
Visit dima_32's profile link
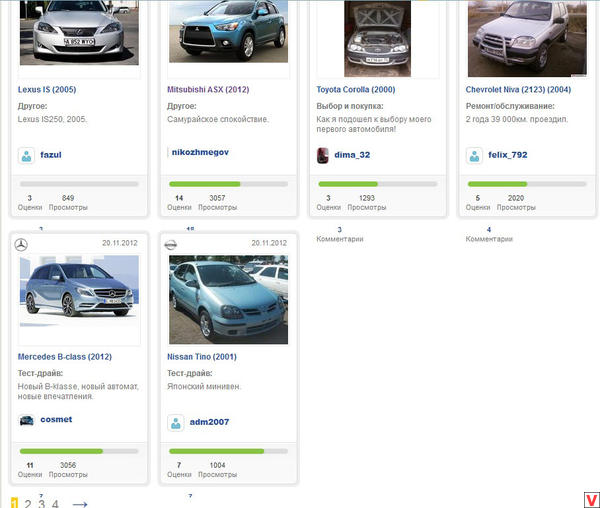coord(352,155)
